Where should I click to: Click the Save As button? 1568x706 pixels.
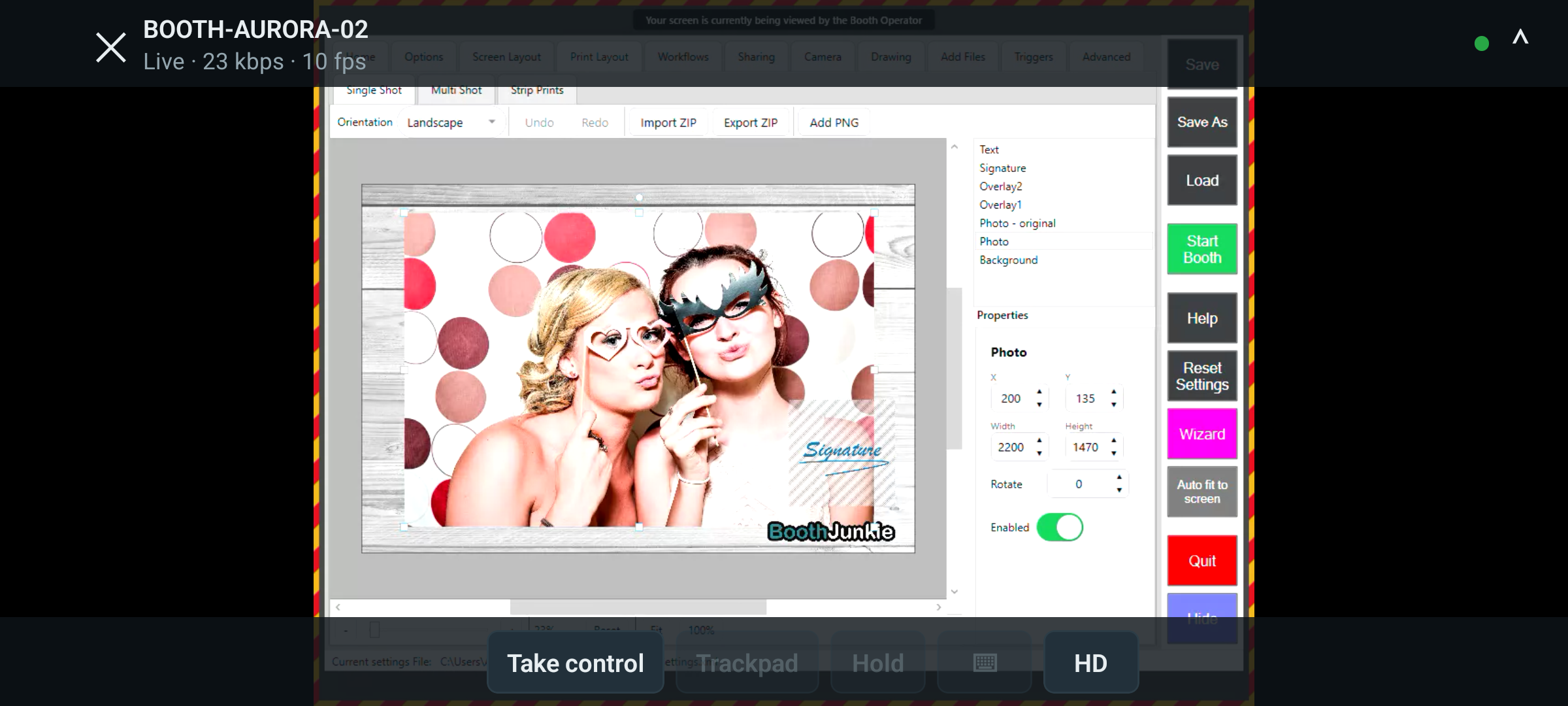(x=1202, y=122)
